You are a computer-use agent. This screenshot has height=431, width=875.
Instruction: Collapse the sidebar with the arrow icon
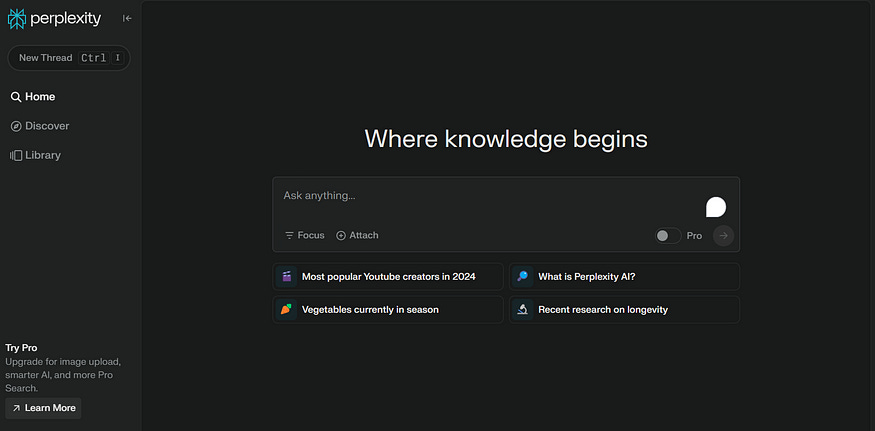127,18
